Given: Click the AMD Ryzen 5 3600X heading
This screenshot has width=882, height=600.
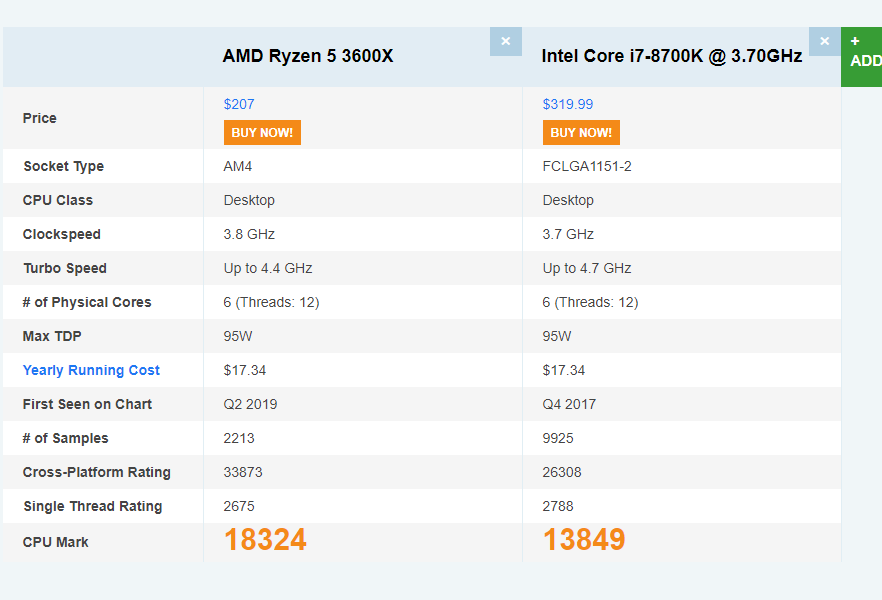Looking at the screenshot, I should [x=308, y=56].
